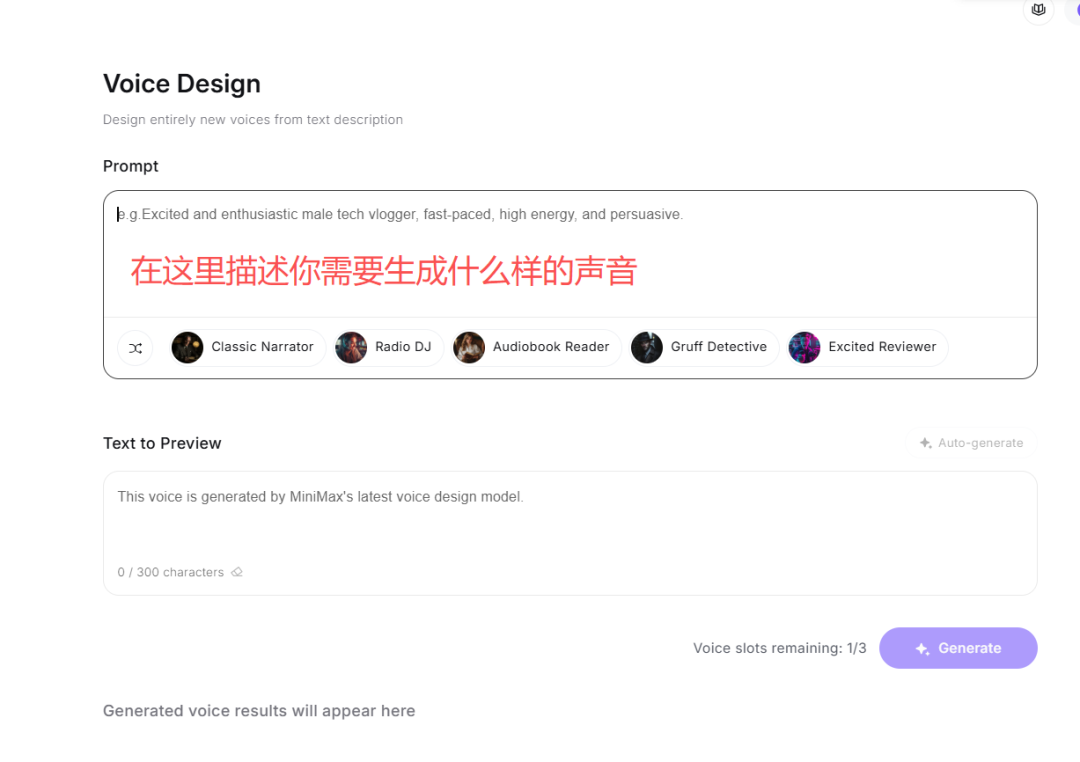Click the shuffle random prompt icon
1080x762 pixels.
pos(135,347)
